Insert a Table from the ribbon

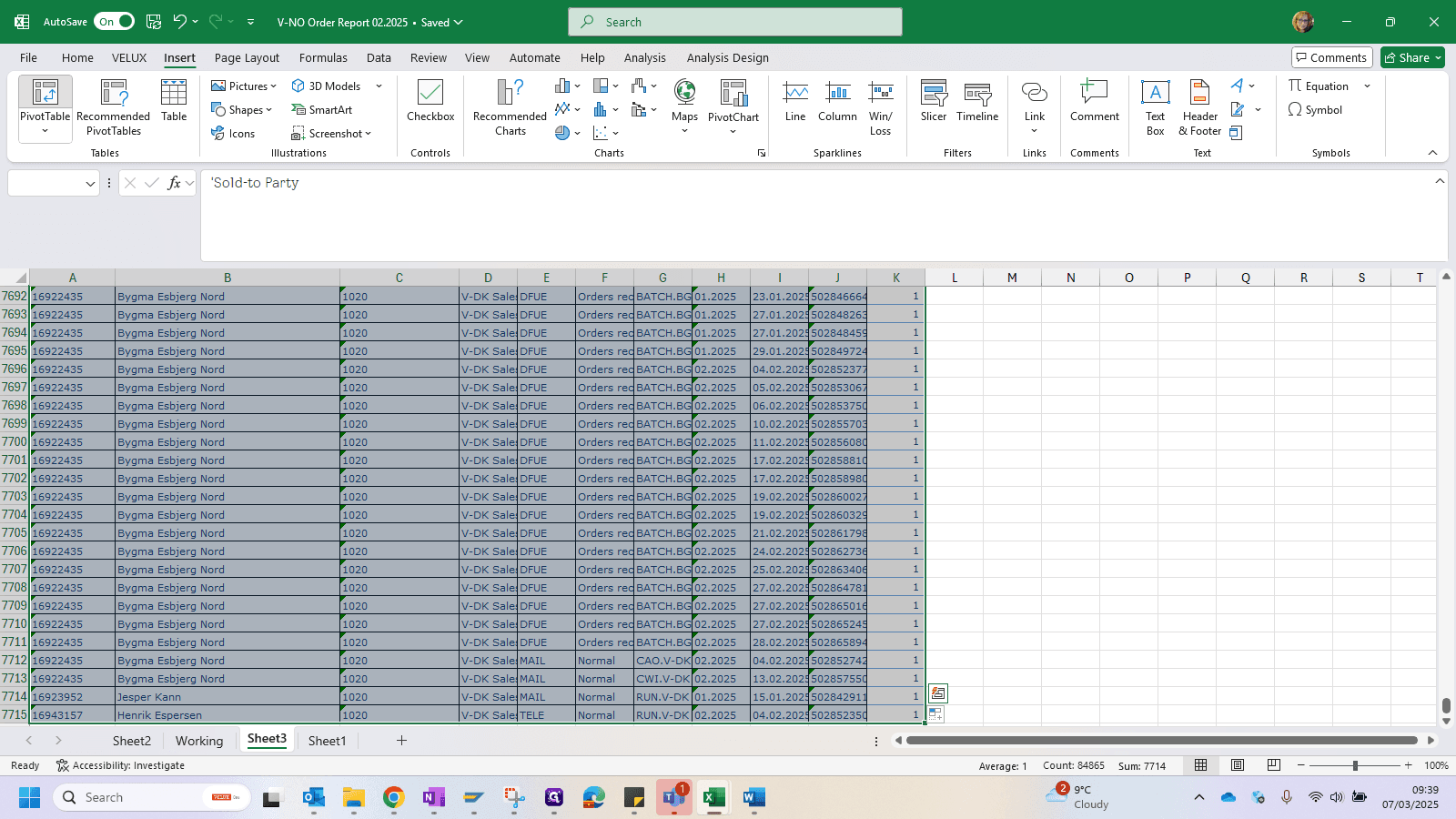174,101
